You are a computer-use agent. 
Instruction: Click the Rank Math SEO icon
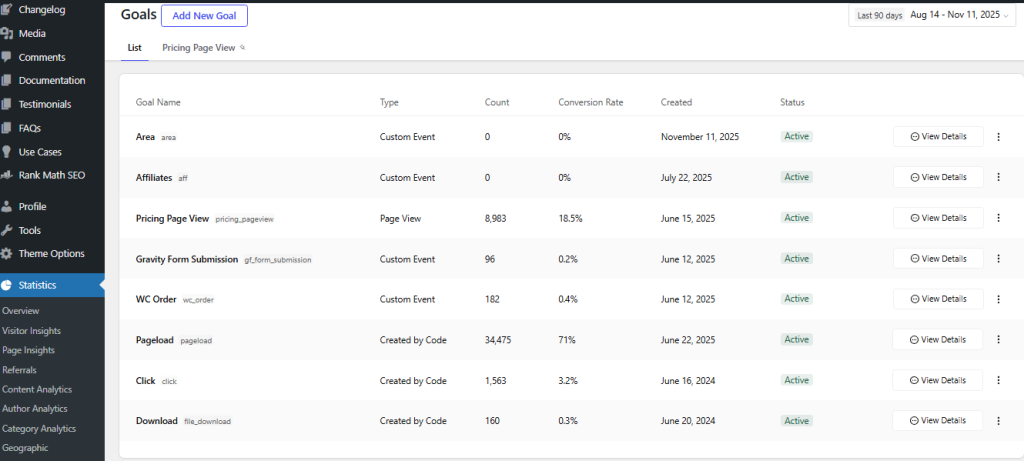pyautogui.click(x=7, y=175)
